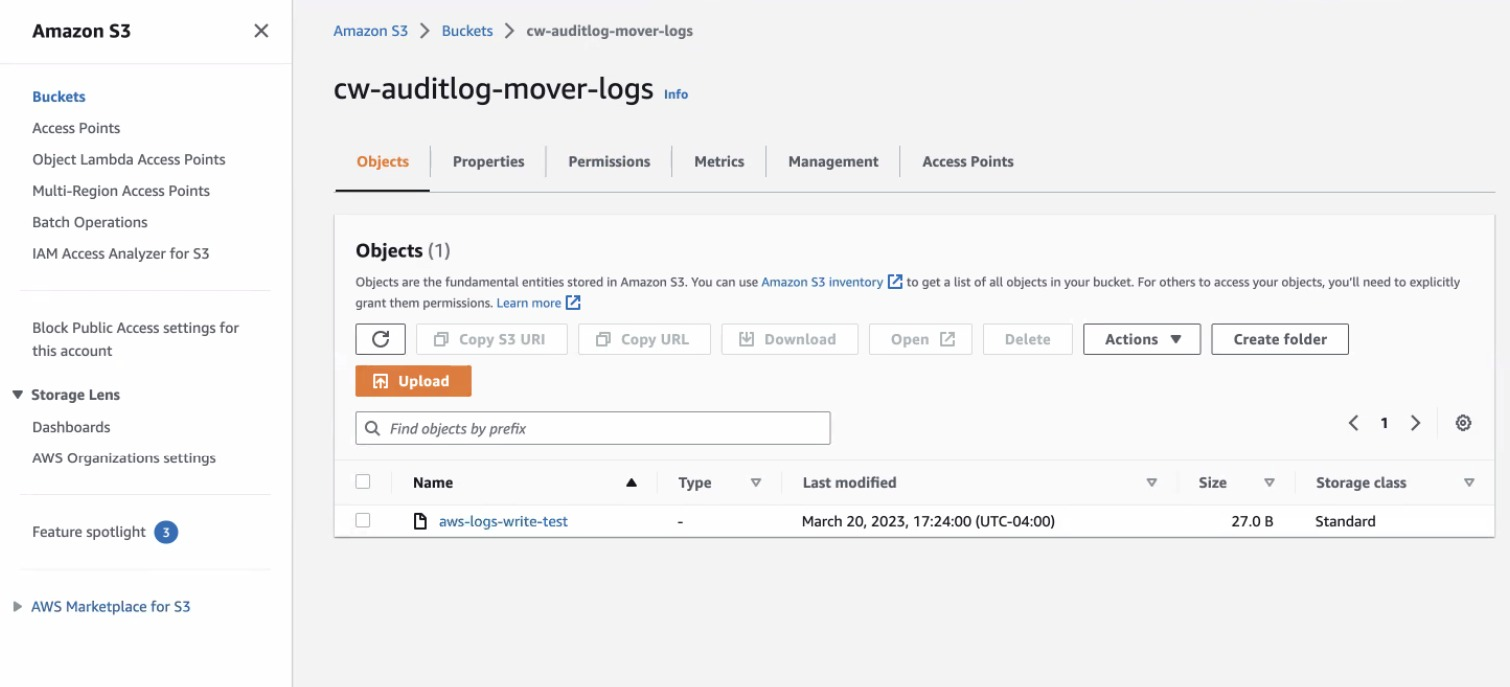Open the Management tab

click(x=833, y=161)
